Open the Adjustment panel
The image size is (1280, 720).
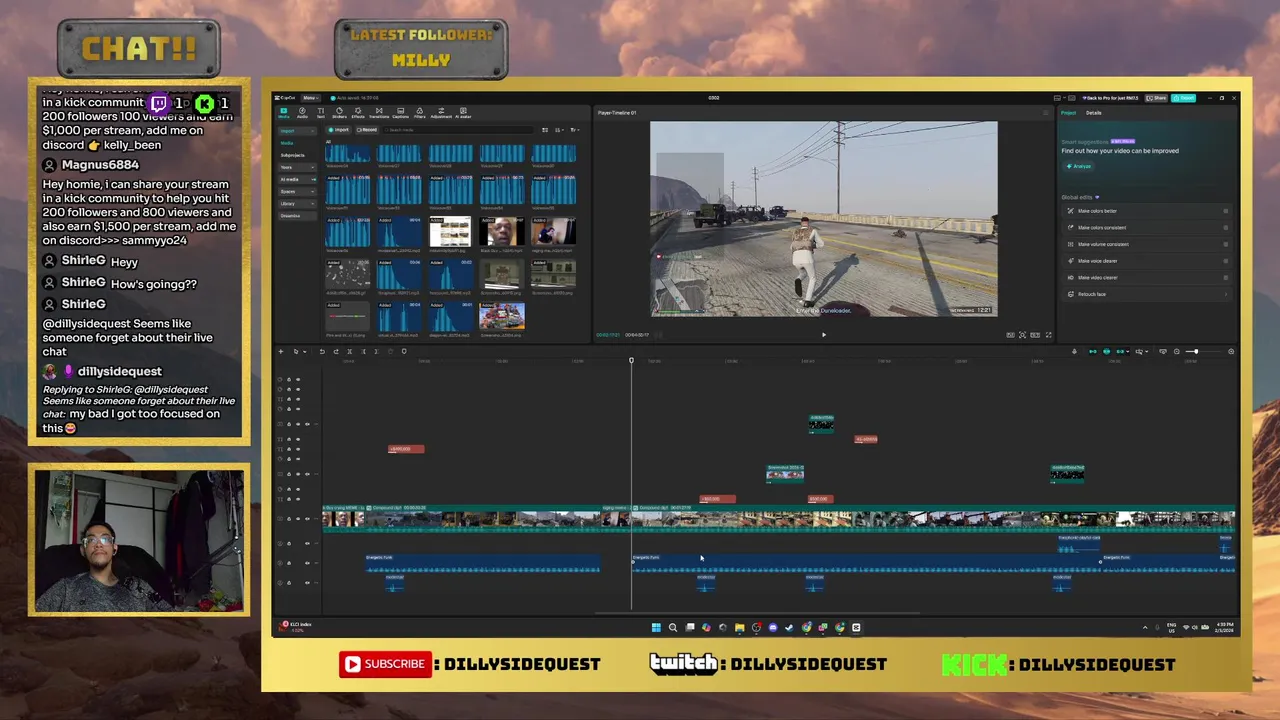[x=441, y=112]
